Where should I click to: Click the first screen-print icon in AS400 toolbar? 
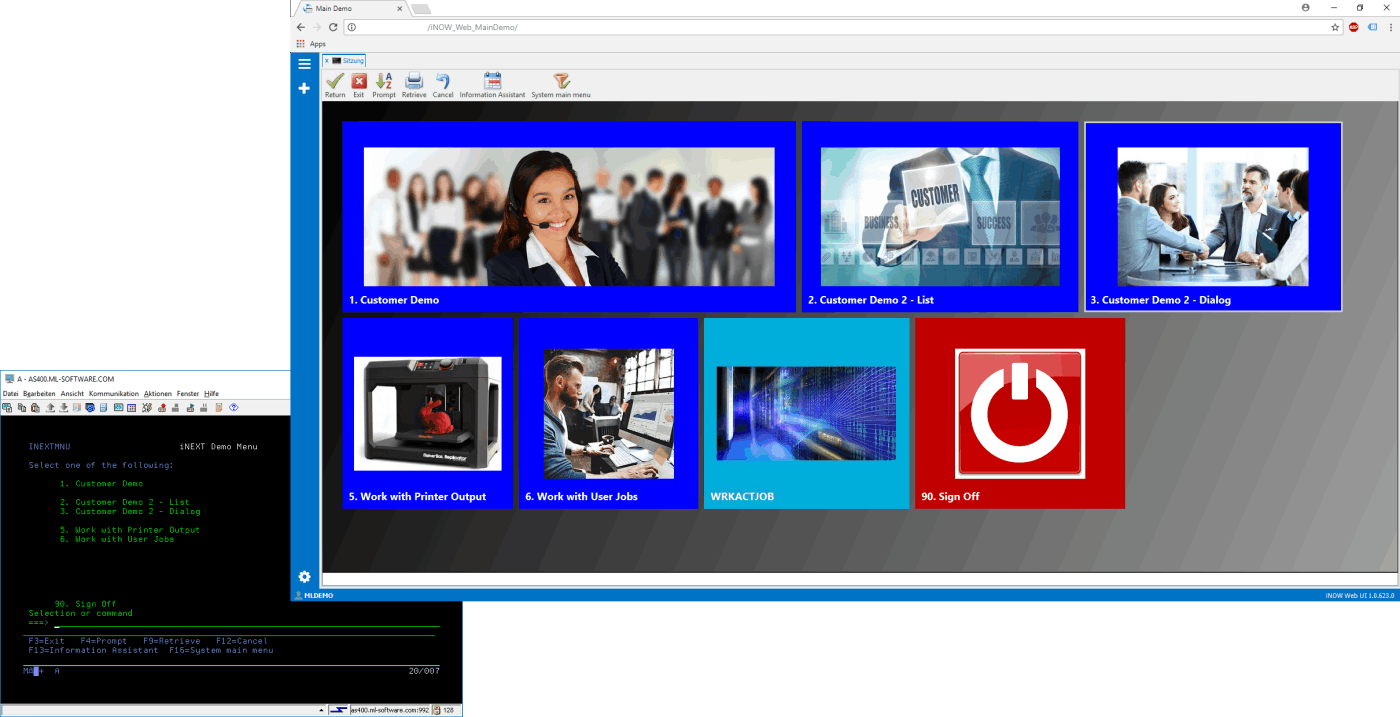pyautogui.click(x=7, y=407)
